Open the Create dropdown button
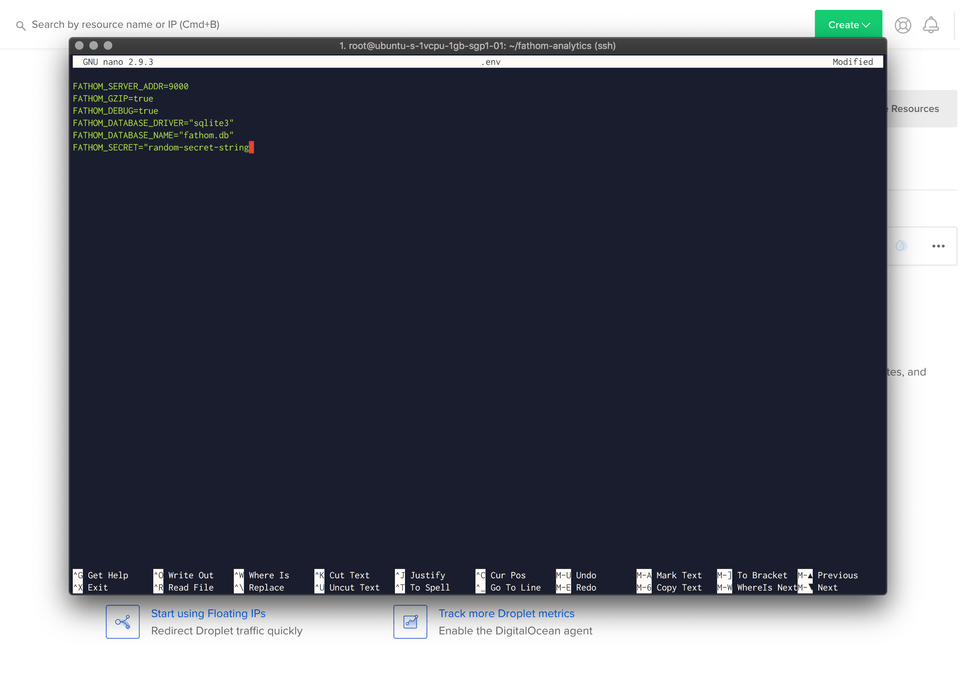The height and width of the screenshot is (679, 960). pos(848,24)
